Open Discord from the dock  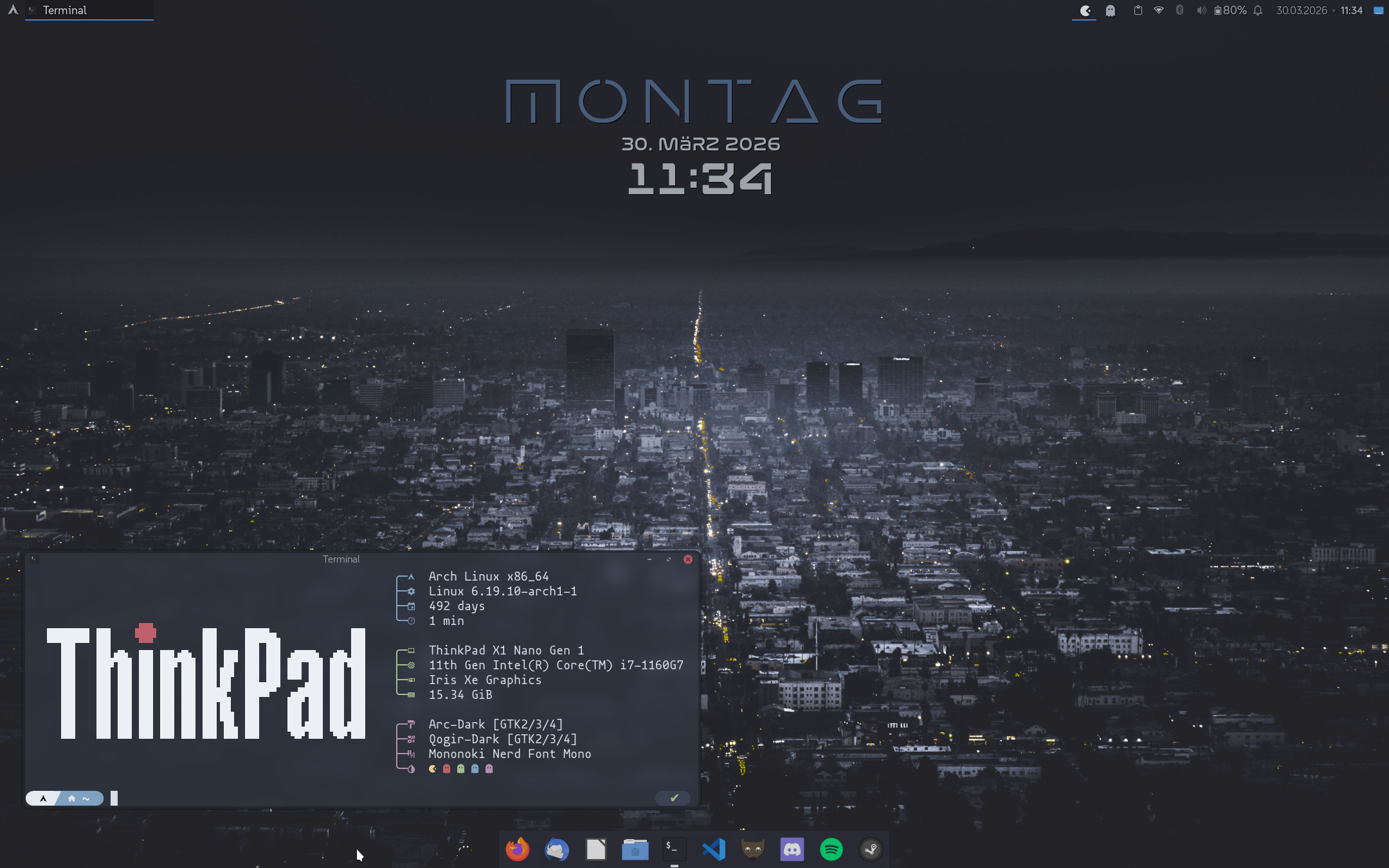tap(792, 849)
